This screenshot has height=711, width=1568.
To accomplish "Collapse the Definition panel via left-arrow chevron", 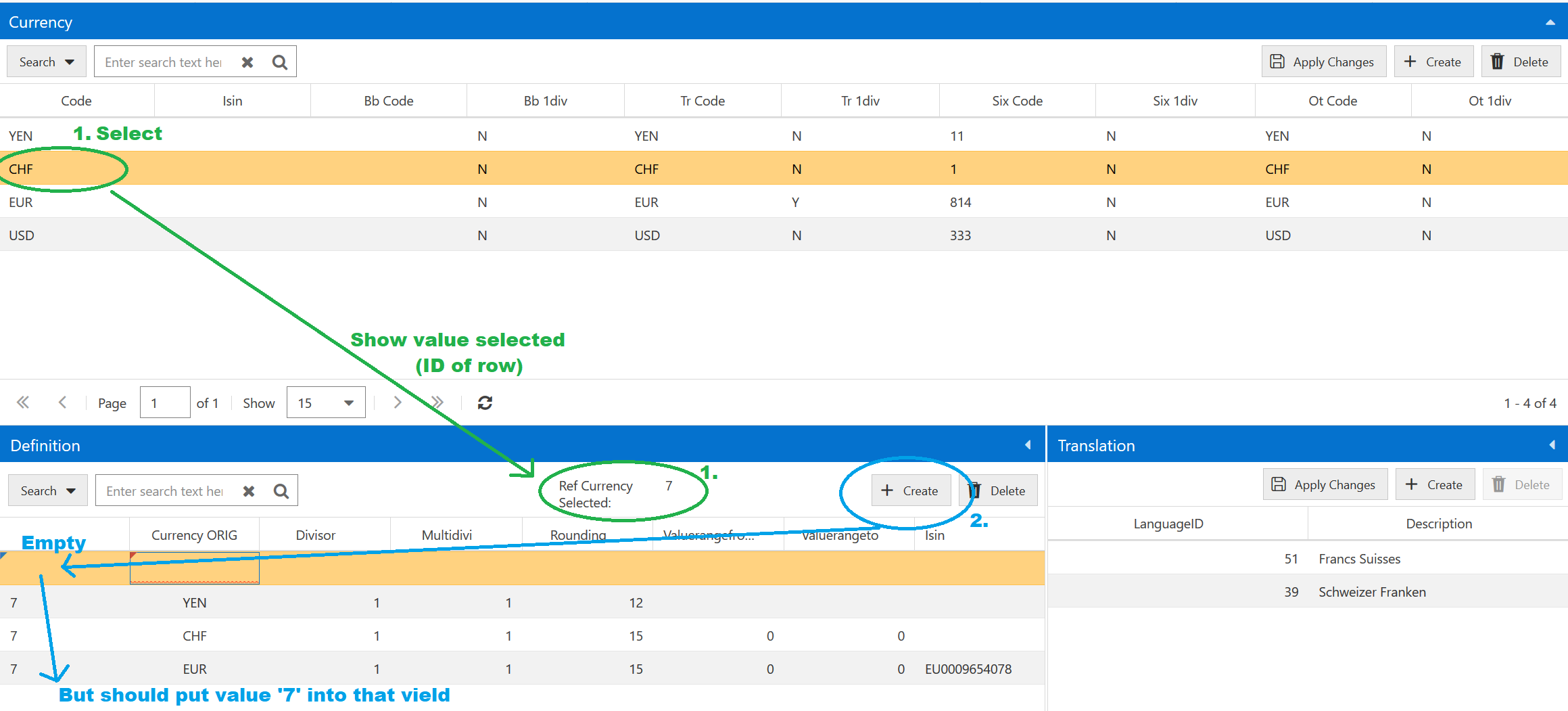I will tap(1028, 444).
